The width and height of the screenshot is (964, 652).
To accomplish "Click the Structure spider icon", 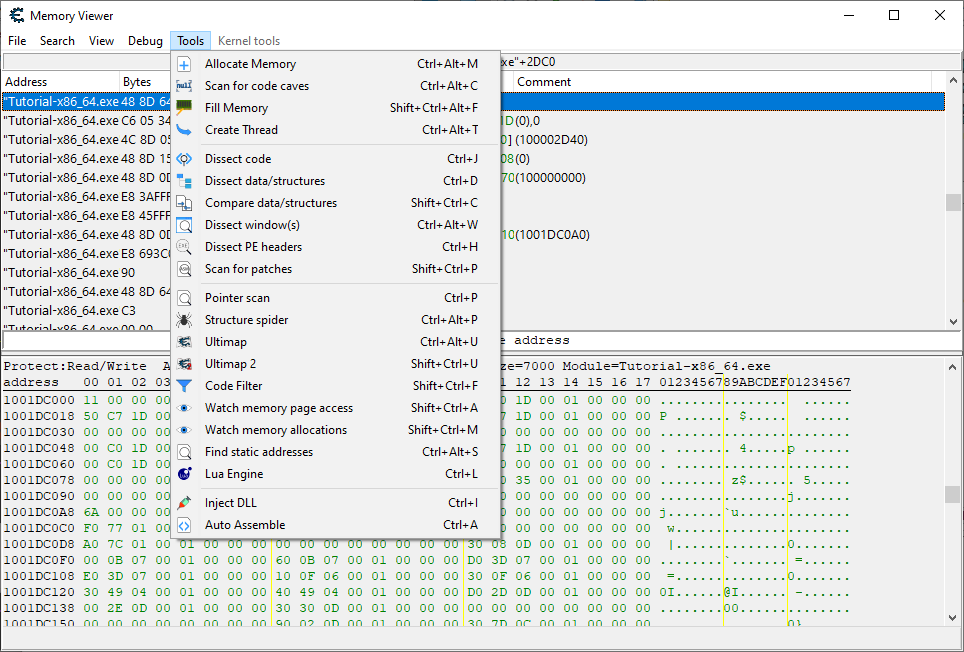I will pos(184,320).
